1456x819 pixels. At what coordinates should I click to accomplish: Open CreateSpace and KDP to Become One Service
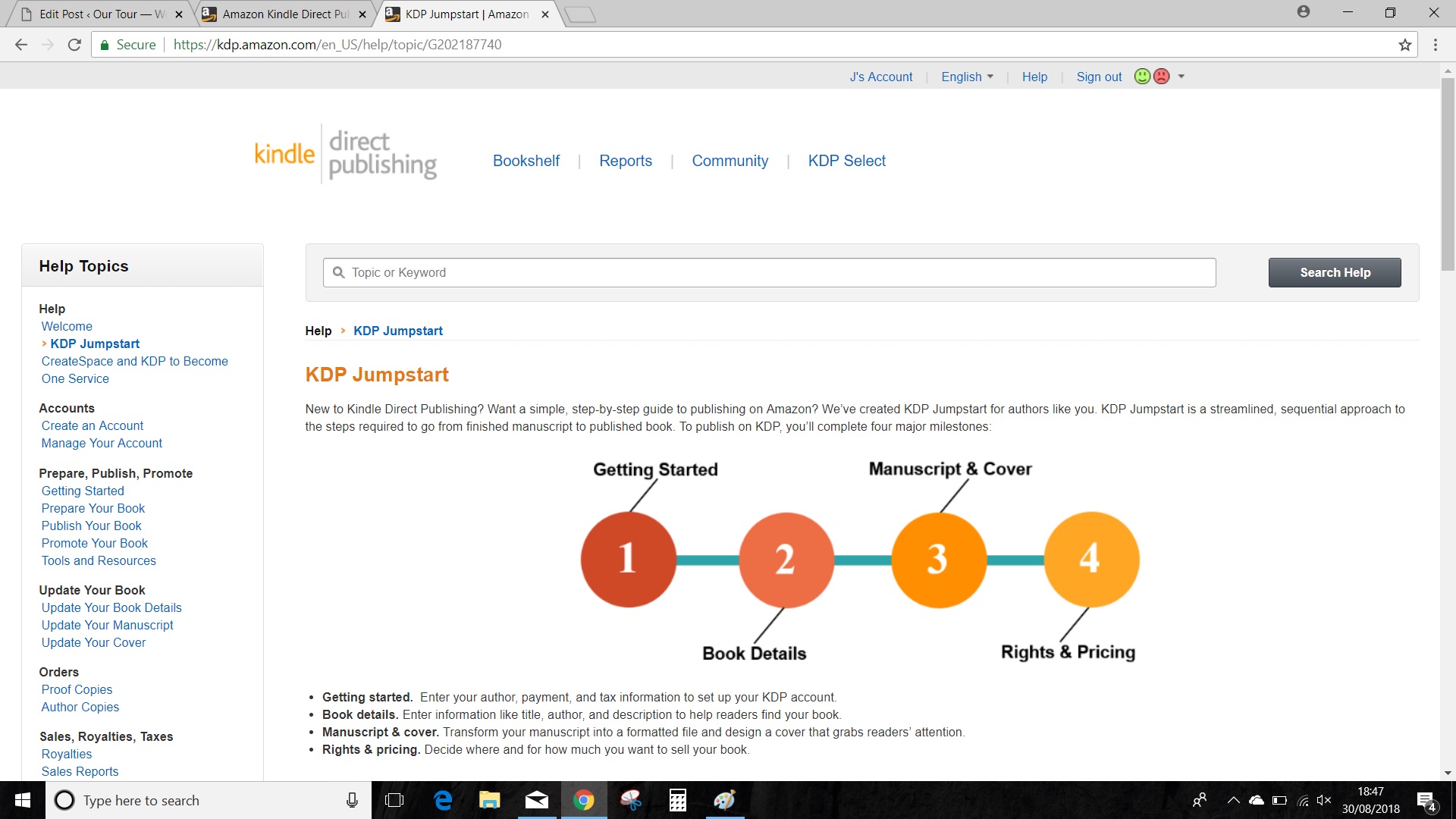coord(134,369)
